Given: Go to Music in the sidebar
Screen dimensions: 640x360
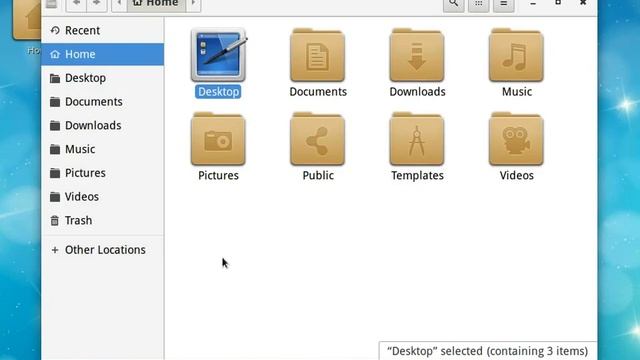Looking at the screenshot, I should (x=103, y=149).
